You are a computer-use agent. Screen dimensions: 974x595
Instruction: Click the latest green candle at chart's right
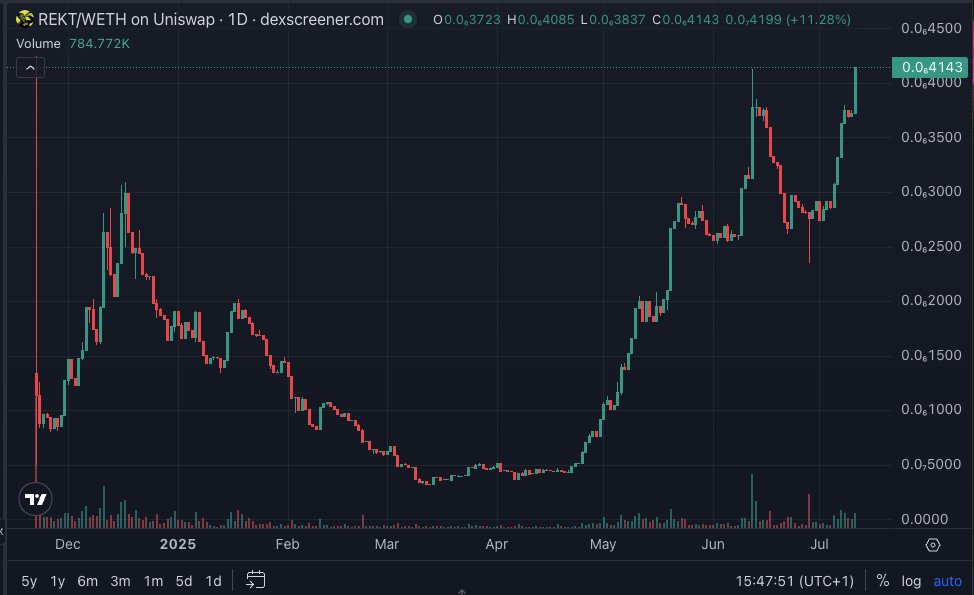tap(855, 91)
